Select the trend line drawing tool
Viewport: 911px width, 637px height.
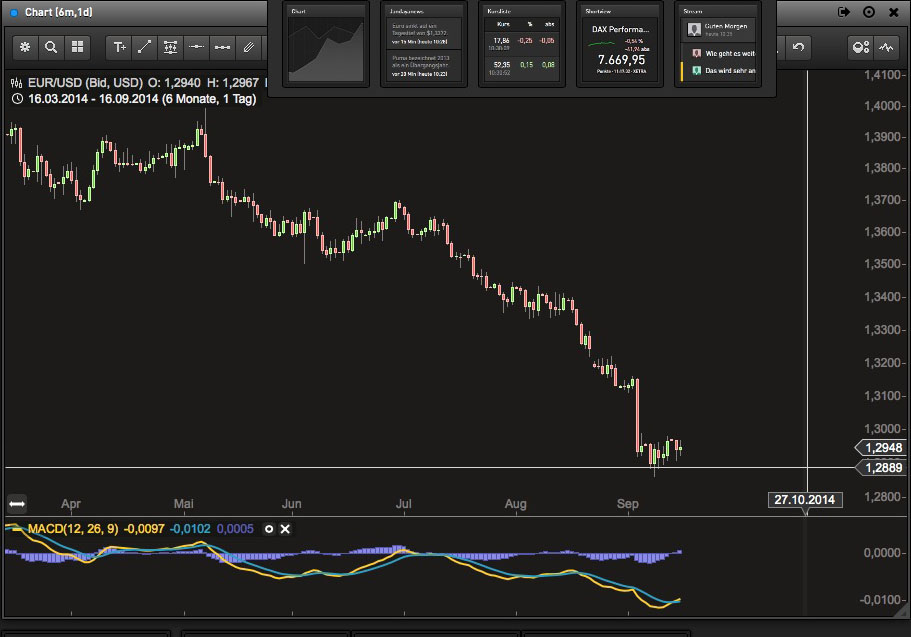tap(145, 47)
